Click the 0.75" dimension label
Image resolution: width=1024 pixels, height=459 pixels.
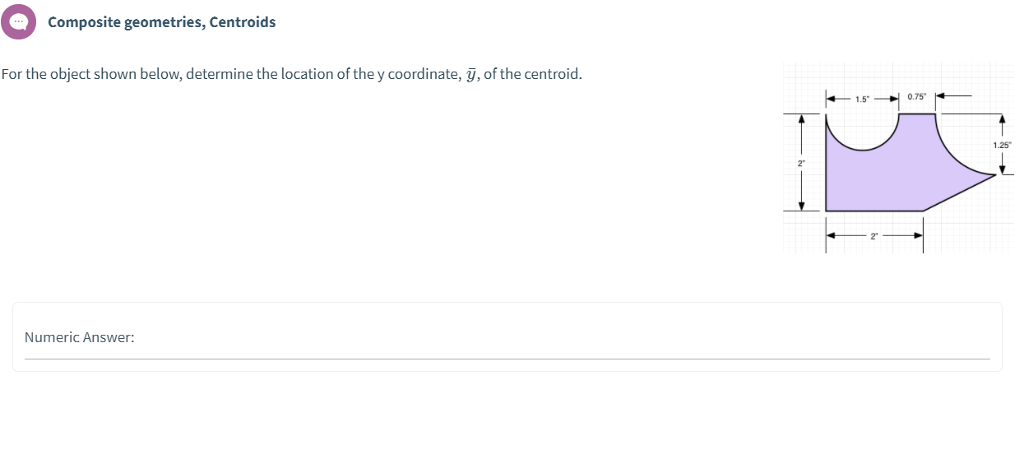click(917, 98)
